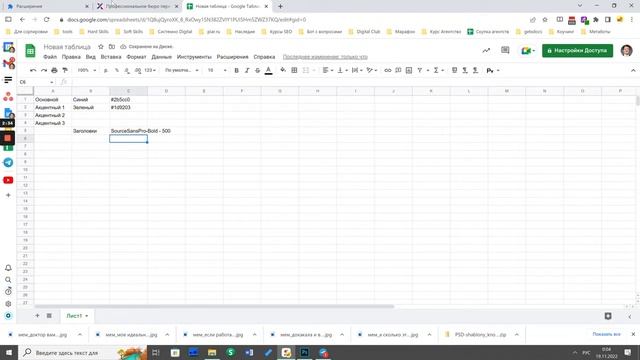Image resolution: width=640 pixels, height=360 pixels.
Task: Format as currency in rubles
Action: (x=106, y=70)
